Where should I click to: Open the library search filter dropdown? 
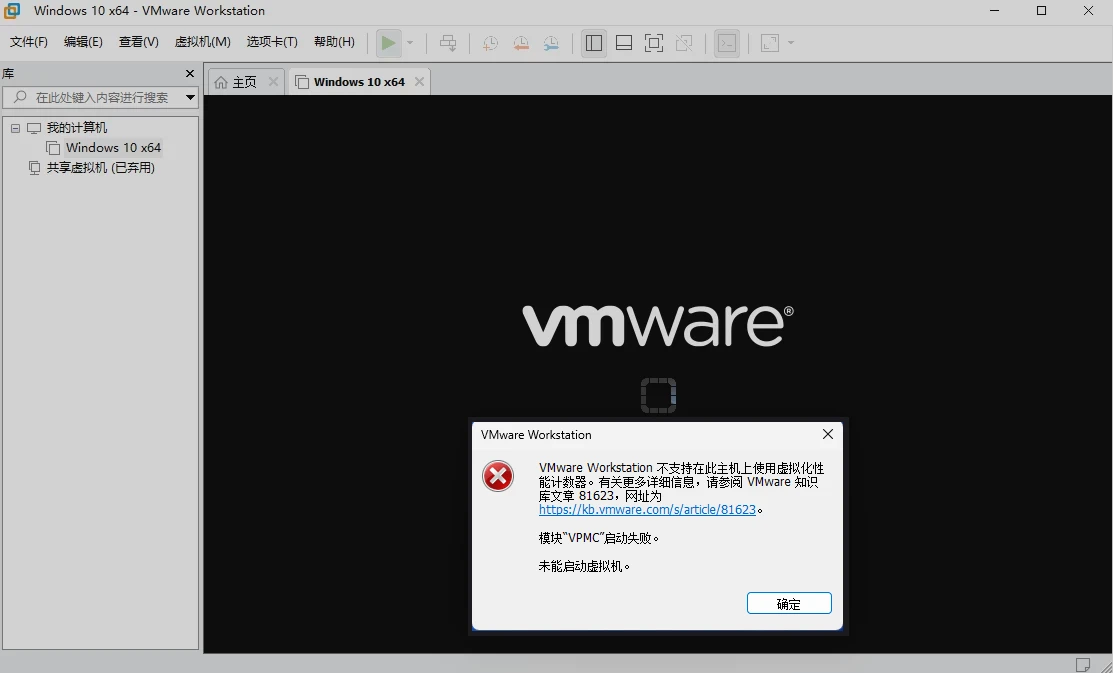(x=190, y=97)
